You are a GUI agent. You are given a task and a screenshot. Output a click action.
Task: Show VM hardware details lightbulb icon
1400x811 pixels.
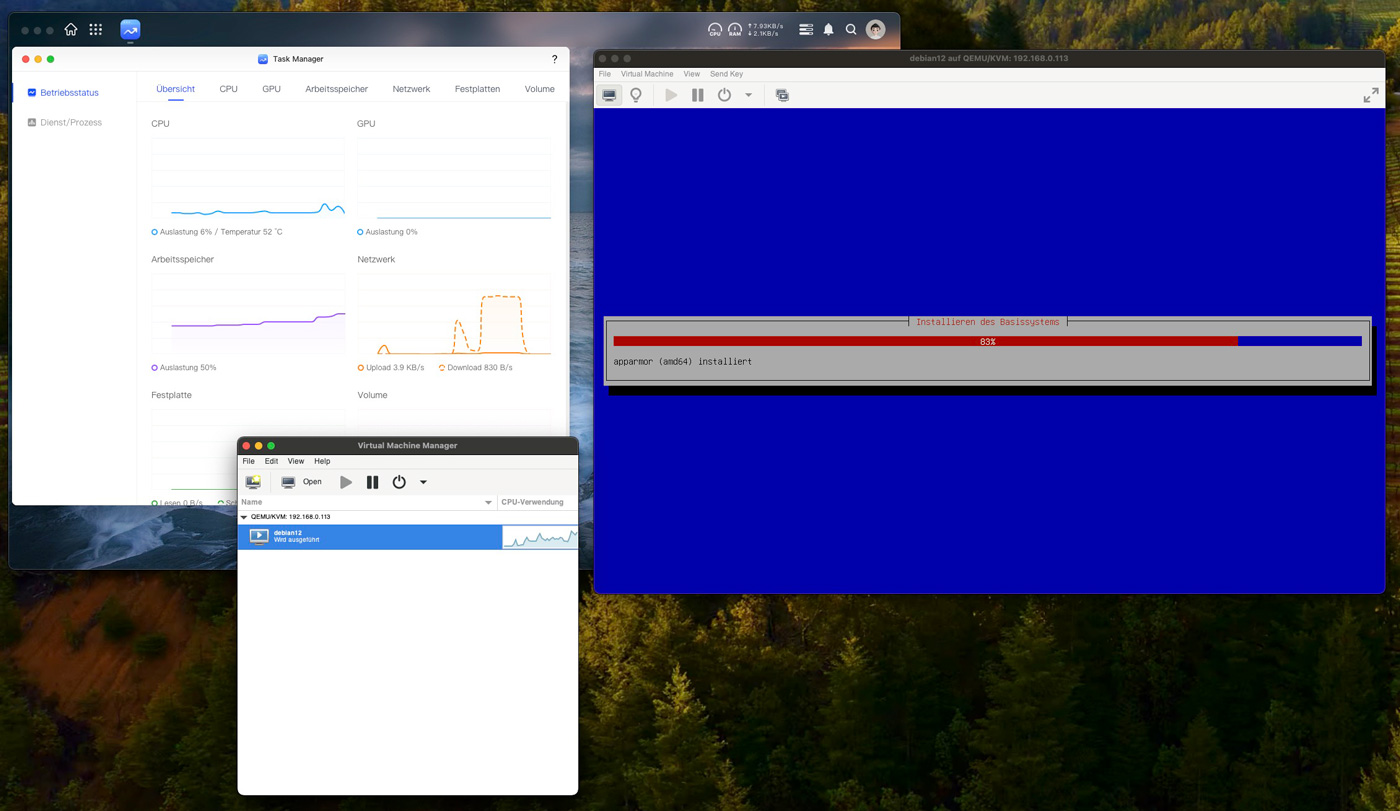[x=636, y=95]
